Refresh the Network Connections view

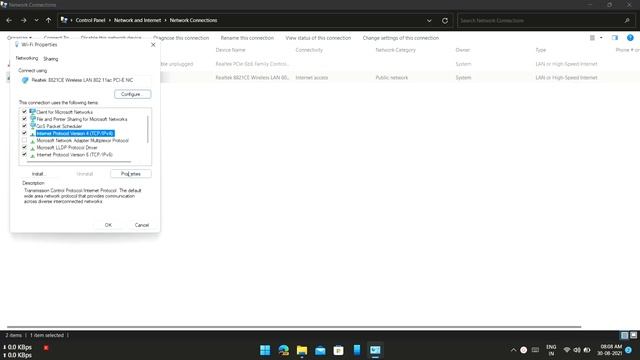tap(445, 20)
